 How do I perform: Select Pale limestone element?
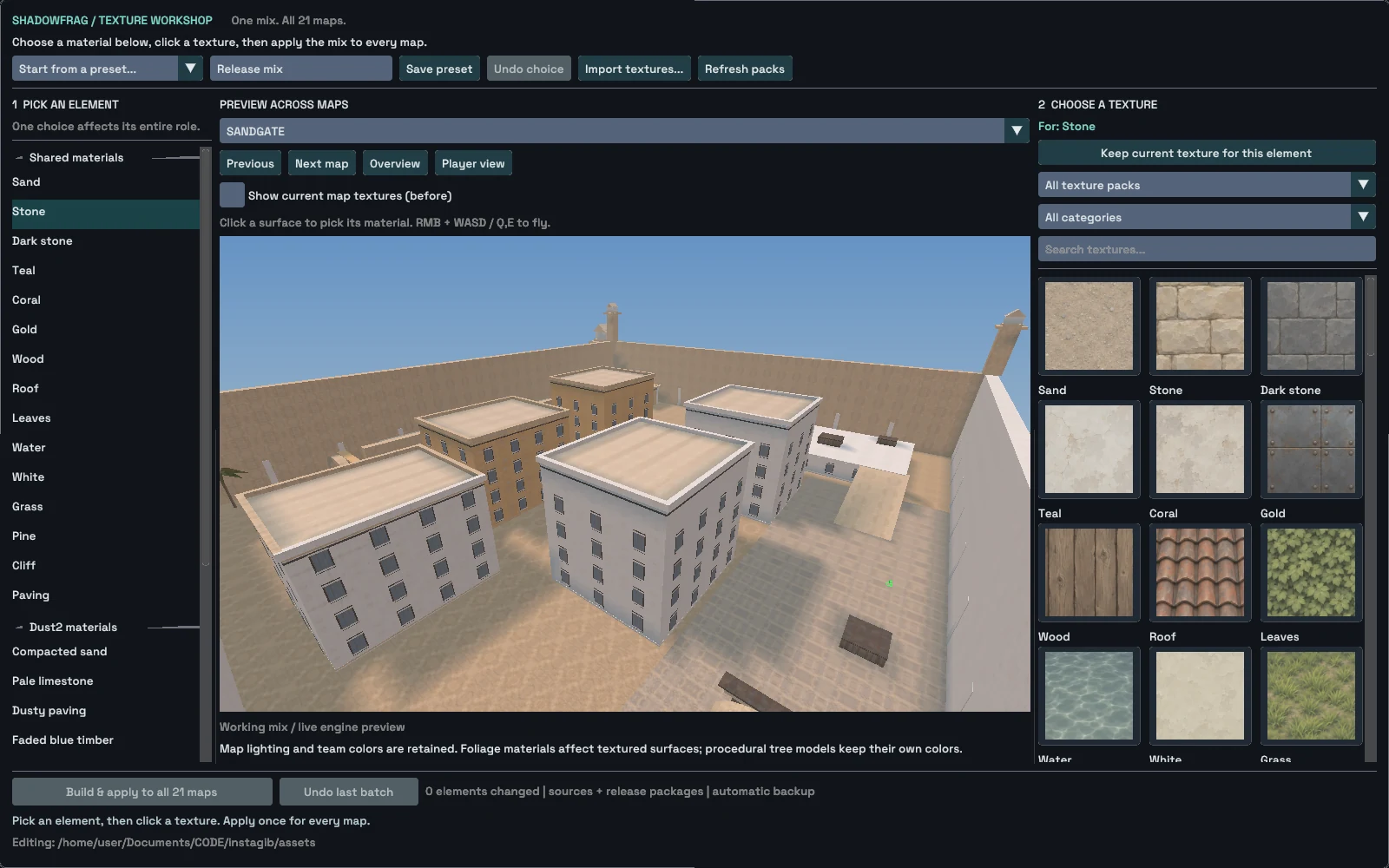(x=105, y=681)
